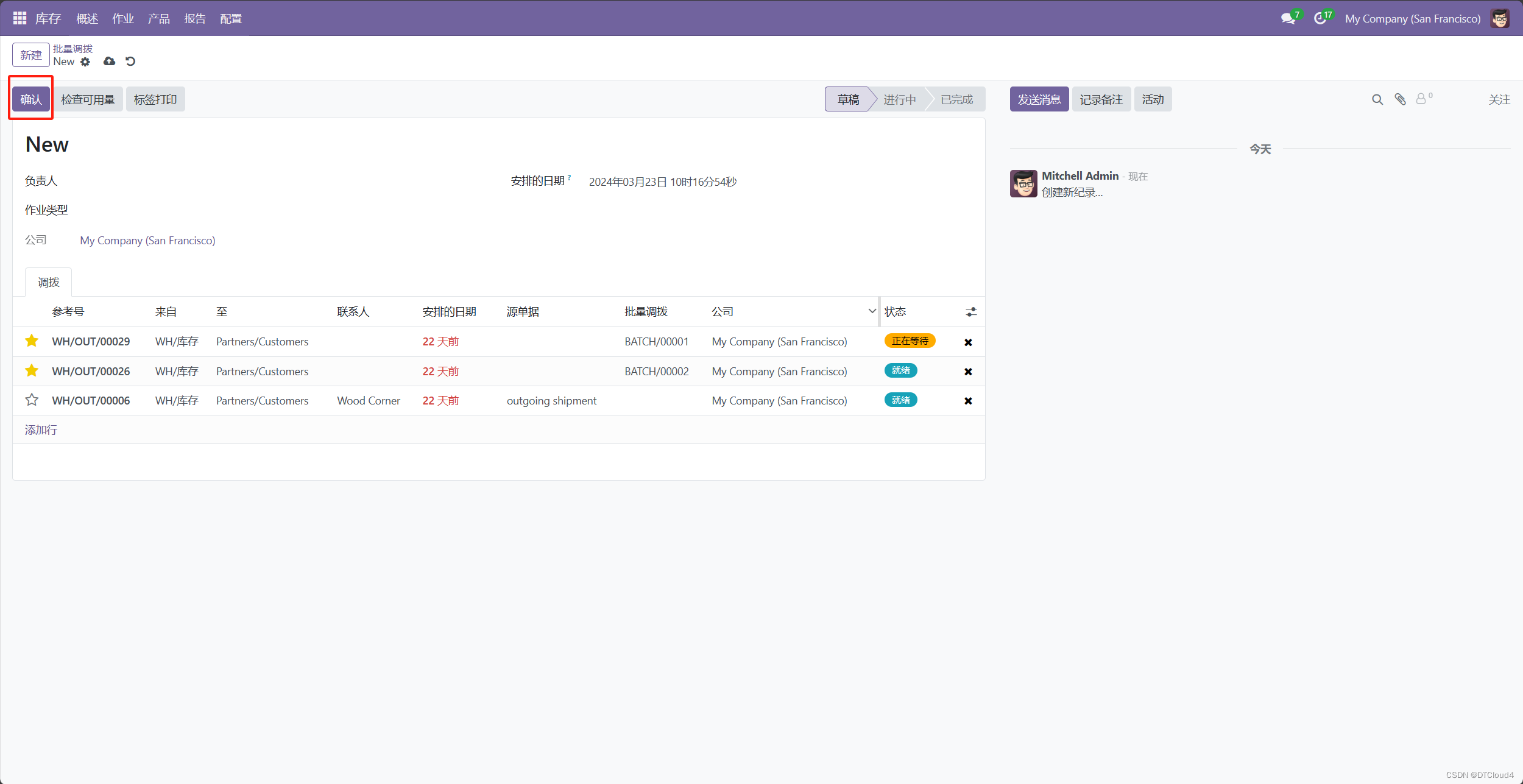The image size is (1523, 784).
Task: Click the chatter search magnifier icon
Action: (1377, 99)
